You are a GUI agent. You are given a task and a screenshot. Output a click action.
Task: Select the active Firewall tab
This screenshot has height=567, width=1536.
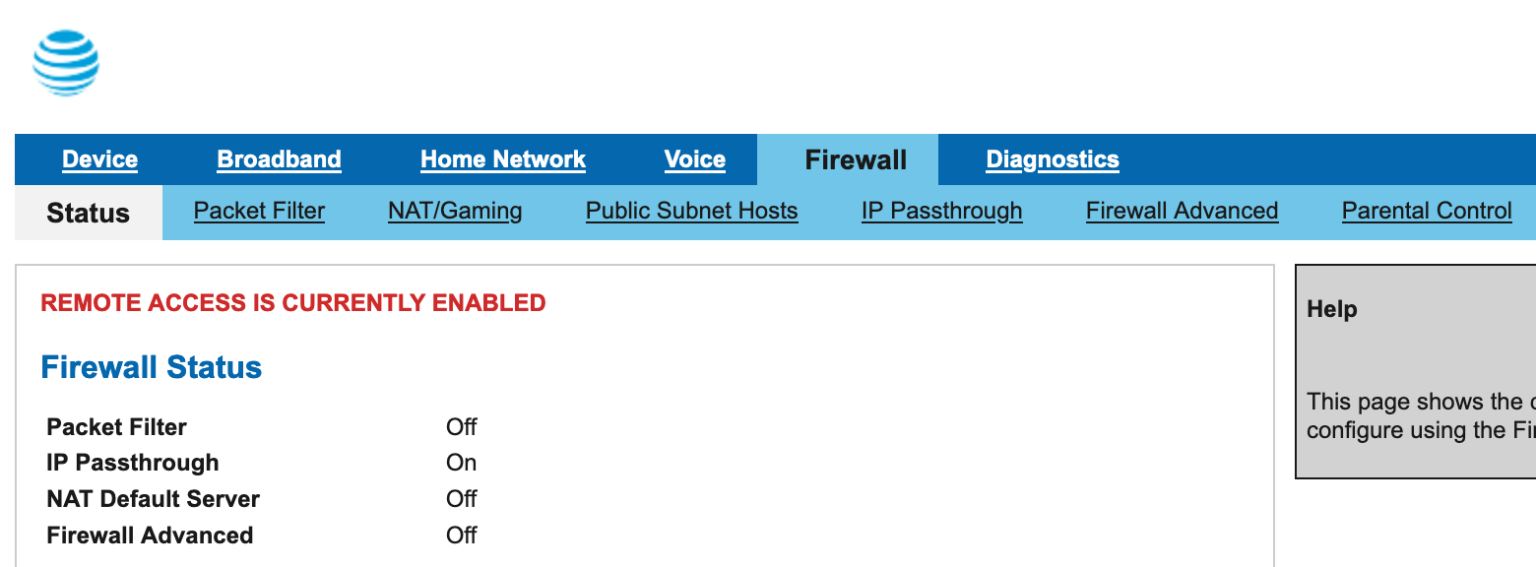pyautogui.click(x=856, y=161)
